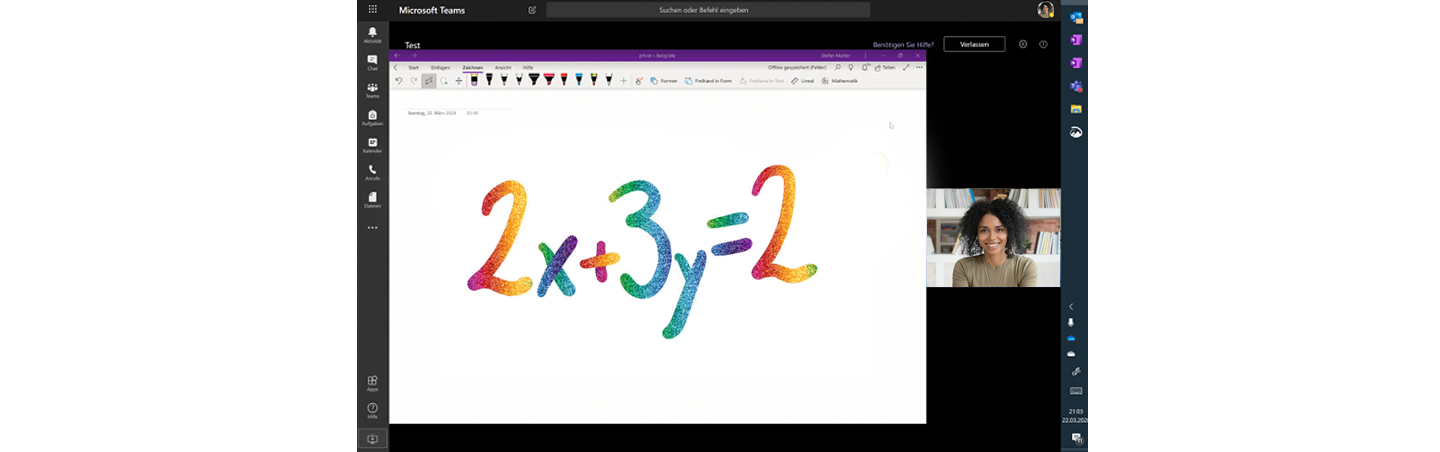Open the Kalender icon in sidebar
The image size is (1440, 452).
coord(372,145)
